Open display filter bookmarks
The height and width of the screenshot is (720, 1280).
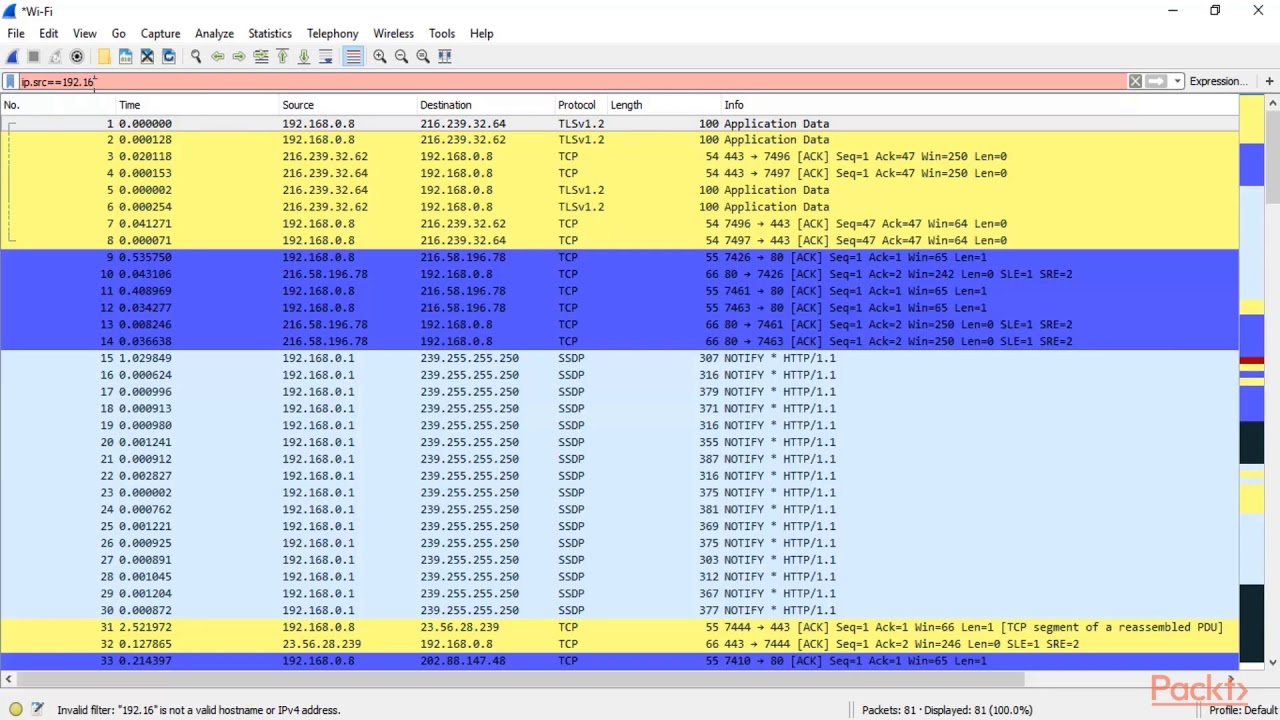[11, 82]
